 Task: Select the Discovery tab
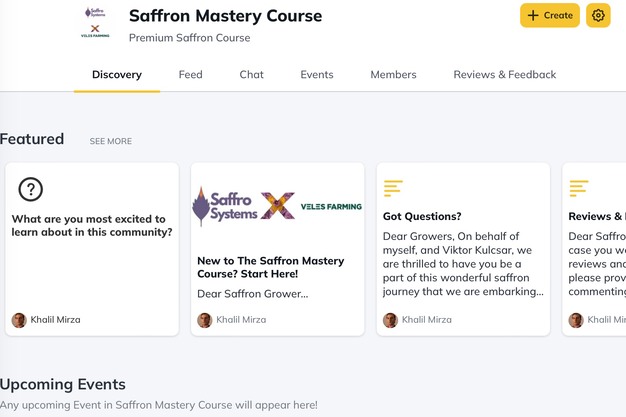click(117, 75)
